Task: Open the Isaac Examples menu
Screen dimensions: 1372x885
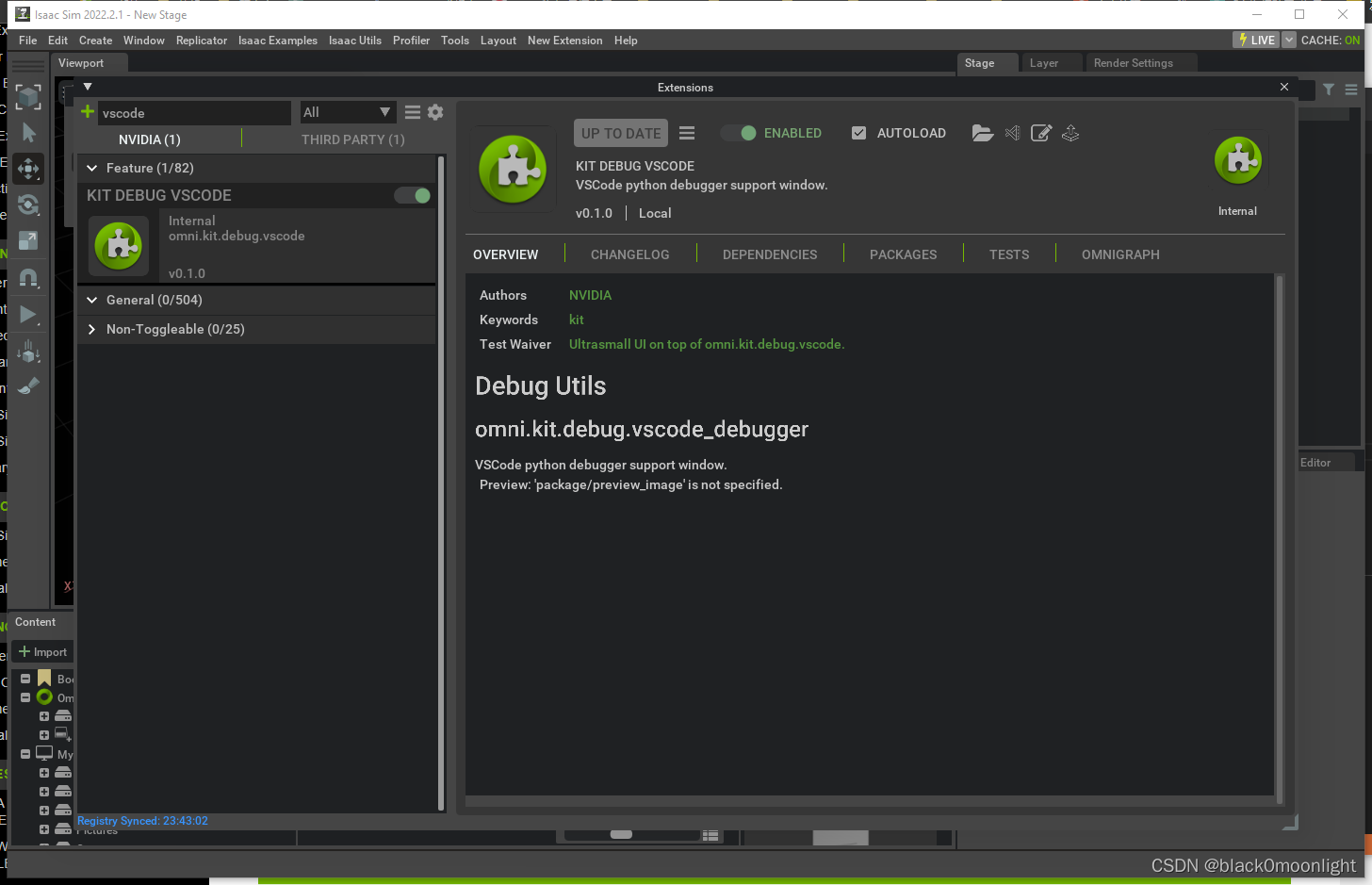Action: click(x=277, y=41)
